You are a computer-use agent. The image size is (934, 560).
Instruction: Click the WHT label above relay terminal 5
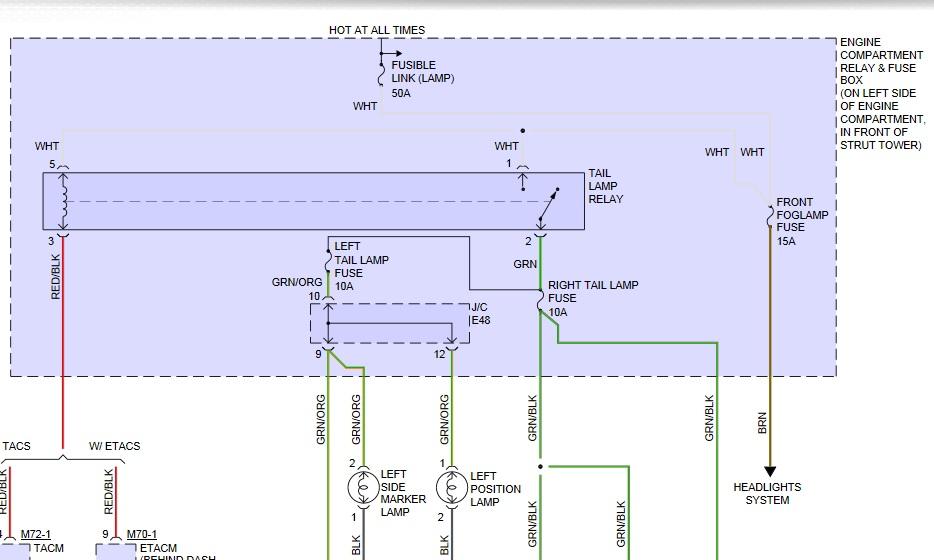(46, 146)
